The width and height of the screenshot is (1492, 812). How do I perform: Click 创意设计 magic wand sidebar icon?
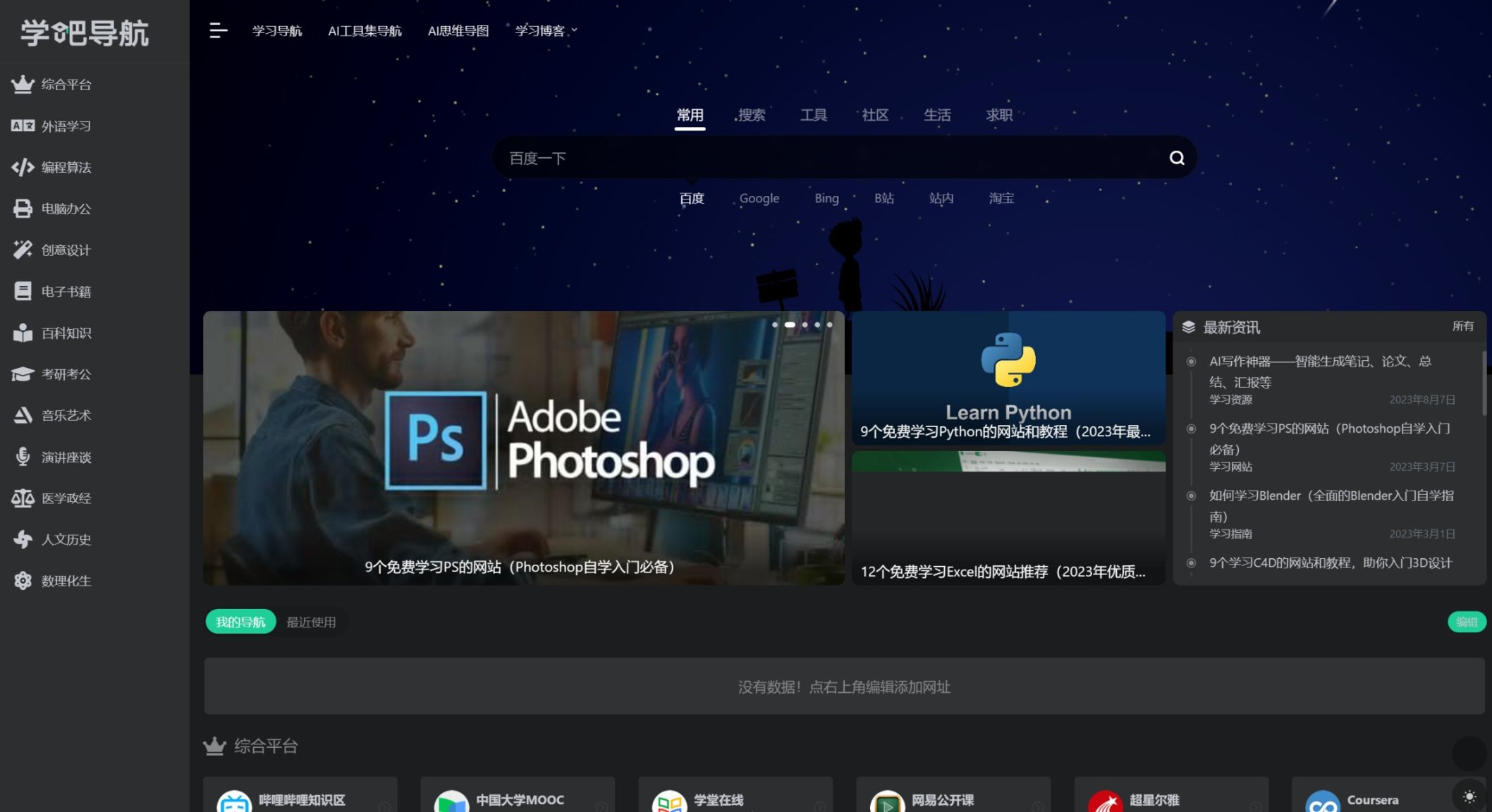[23, 250]
